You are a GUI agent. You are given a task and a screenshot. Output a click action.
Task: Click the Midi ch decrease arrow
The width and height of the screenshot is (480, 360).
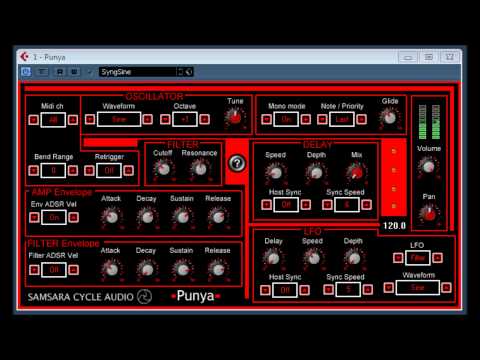tap(34, 120)
